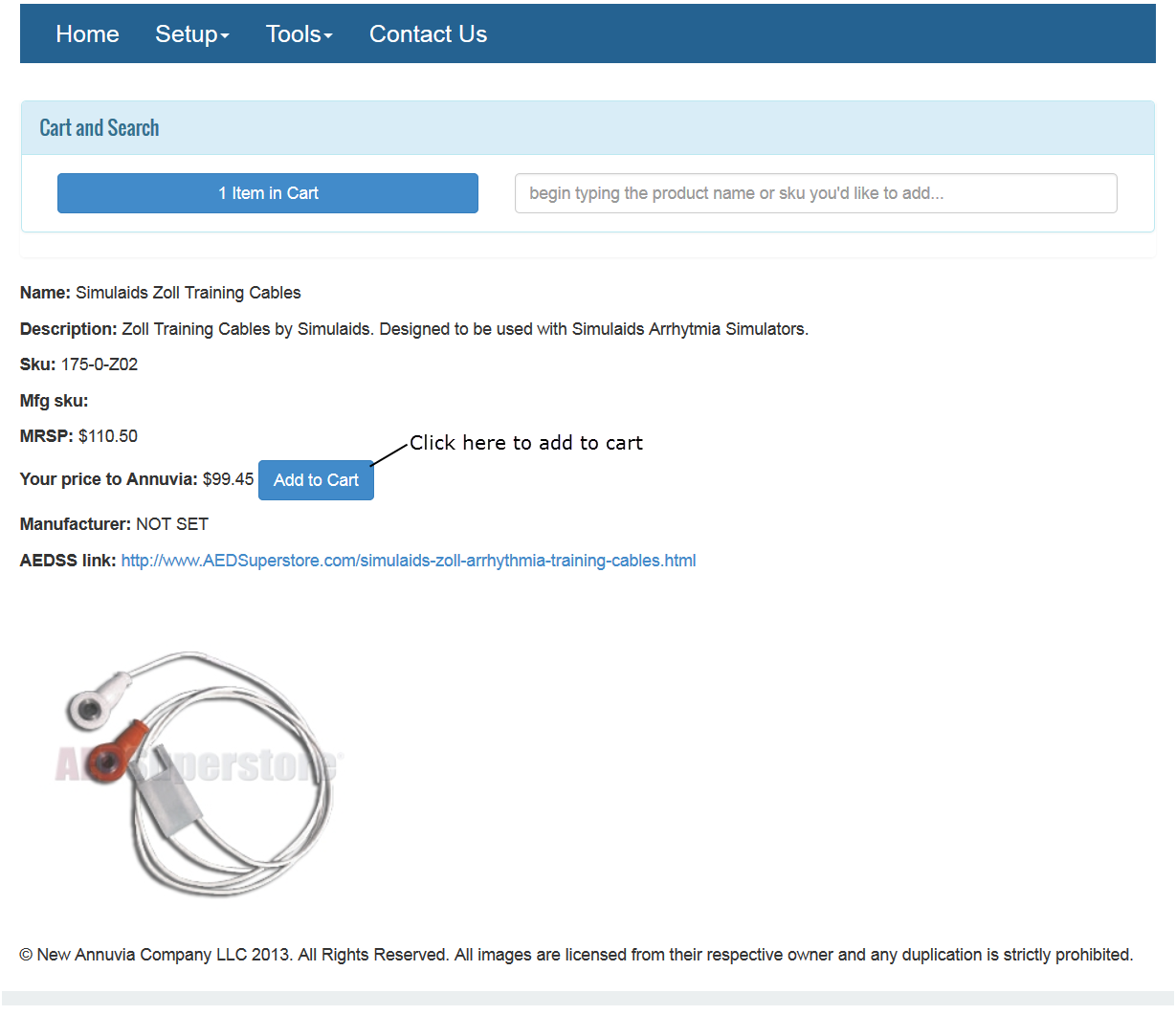The width and height of the screenshot is (1176, 1015).
Task: Focus the product name or sku search field
Action: [816, 193]
